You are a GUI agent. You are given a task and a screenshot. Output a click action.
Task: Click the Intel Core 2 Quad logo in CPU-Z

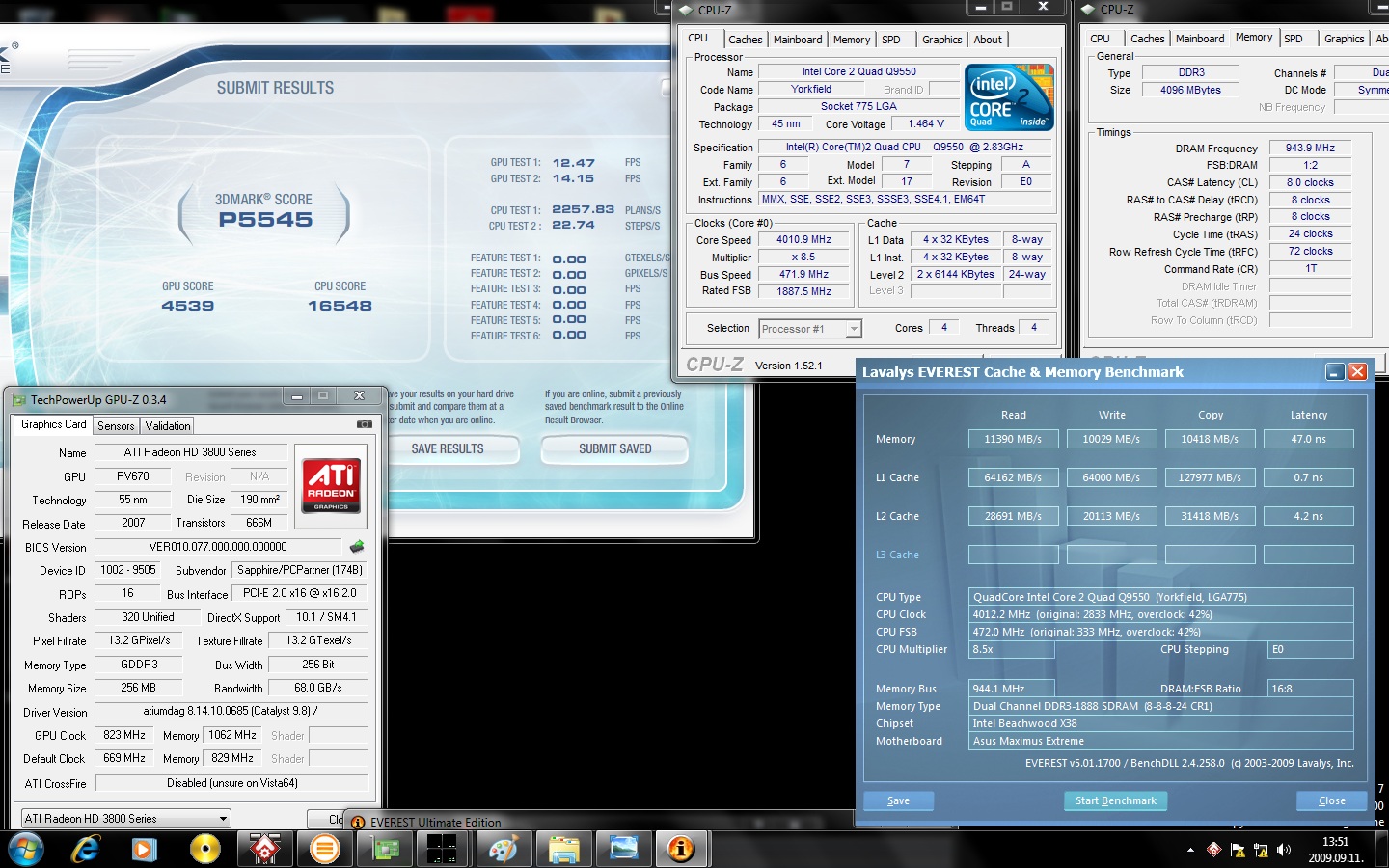pos(1009,97)
